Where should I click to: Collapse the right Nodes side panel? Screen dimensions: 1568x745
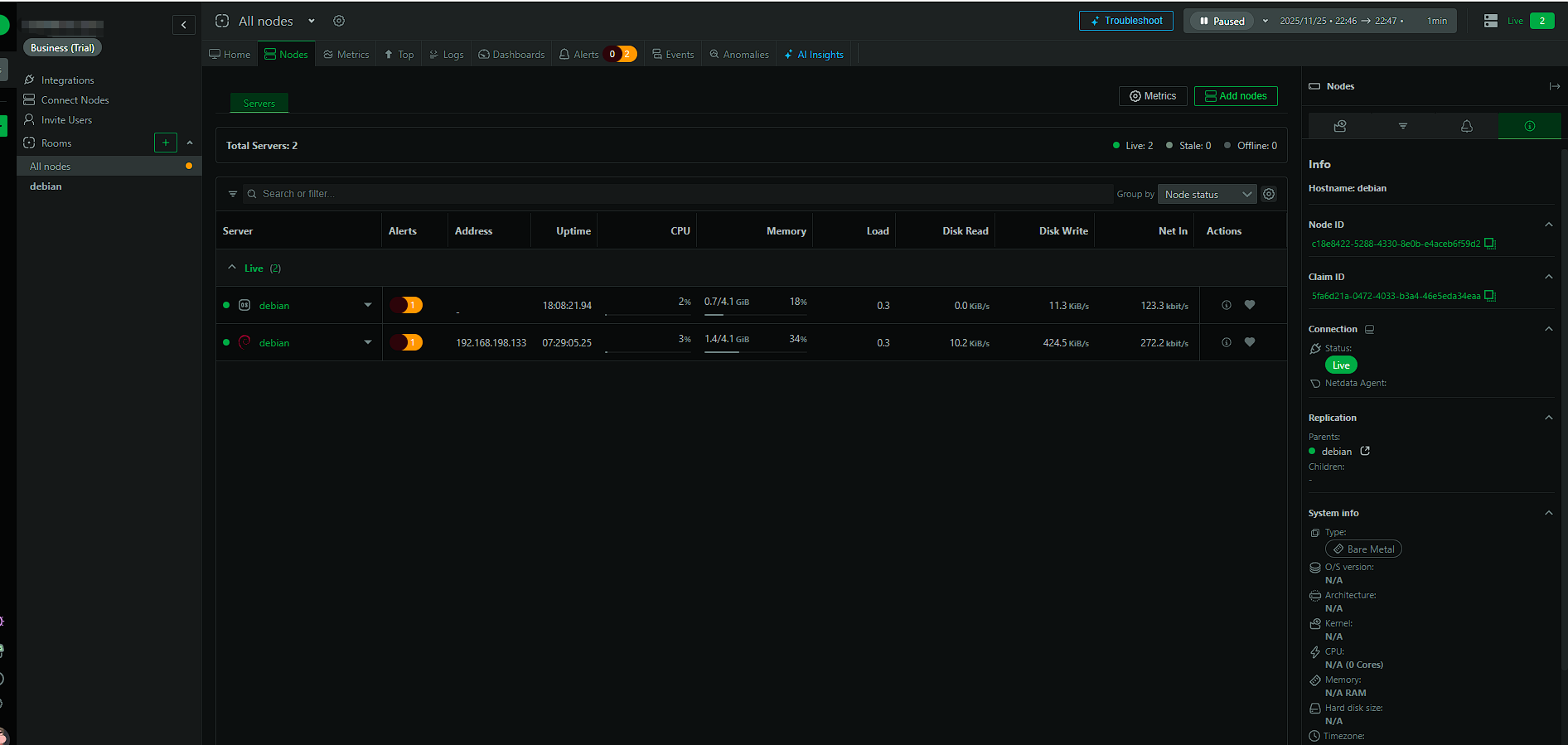[1554, 86]
